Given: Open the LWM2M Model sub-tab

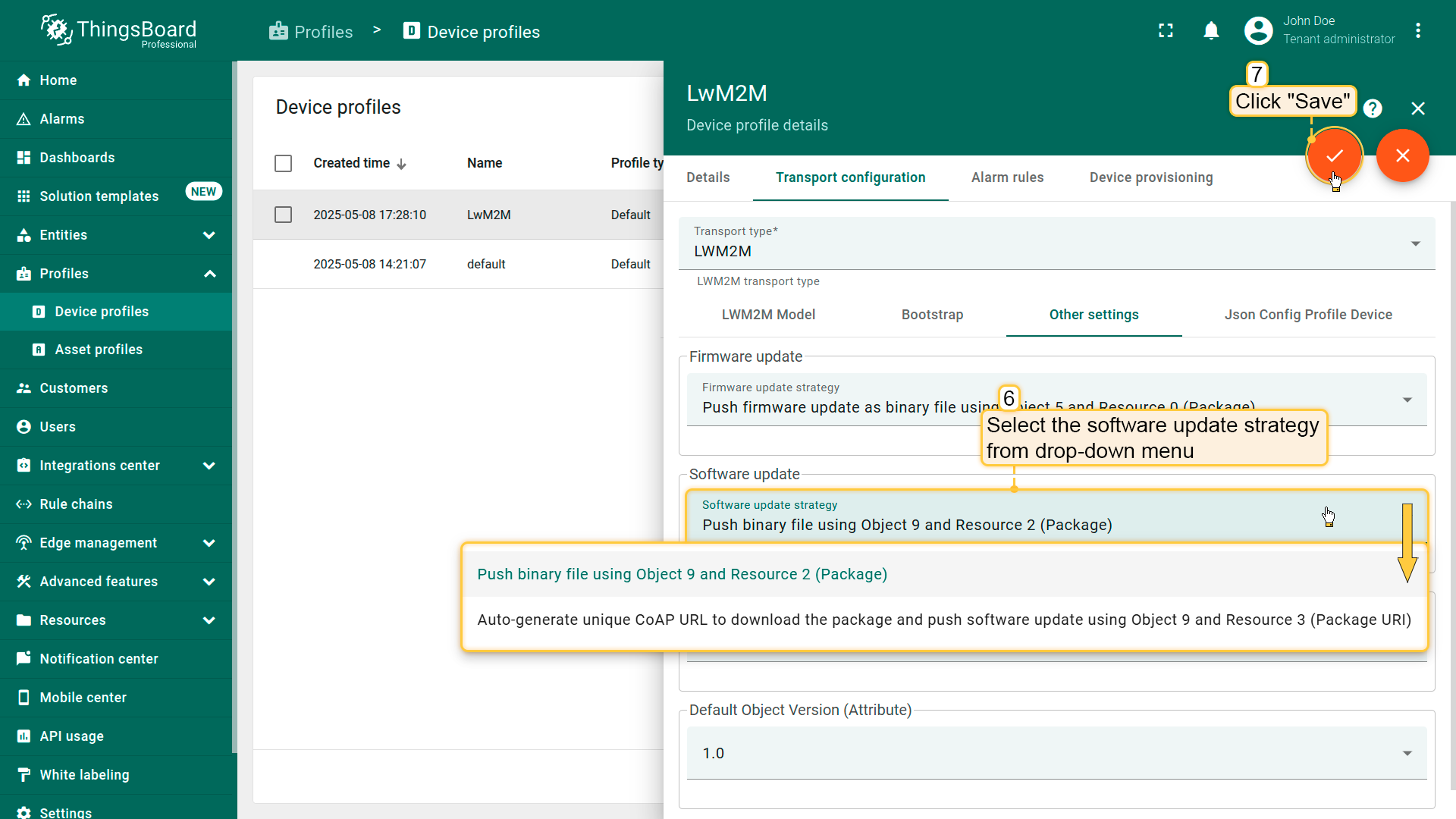Looking at the screenshot, I should pos(768,315).
